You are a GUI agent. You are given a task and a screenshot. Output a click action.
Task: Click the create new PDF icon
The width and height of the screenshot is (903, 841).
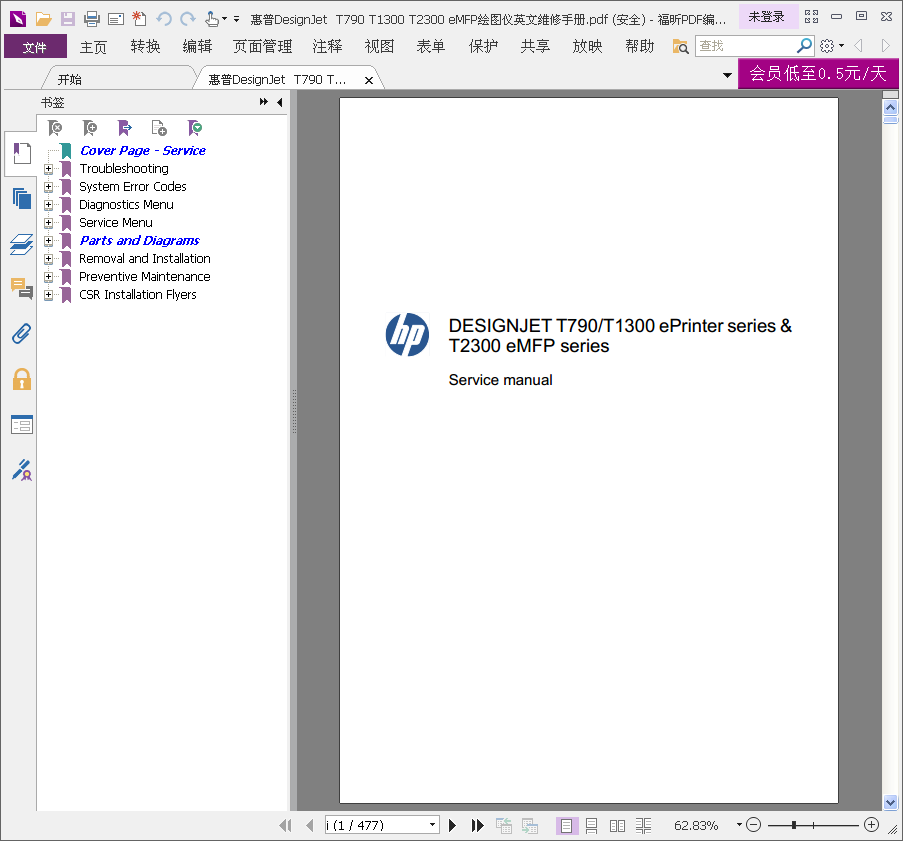click(139, 19)
